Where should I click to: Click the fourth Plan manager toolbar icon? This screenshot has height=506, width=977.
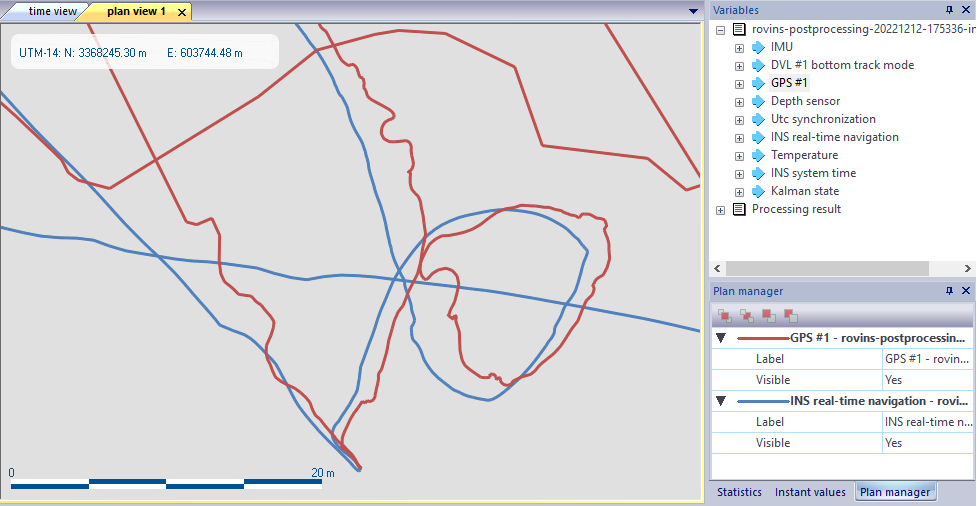790,315
